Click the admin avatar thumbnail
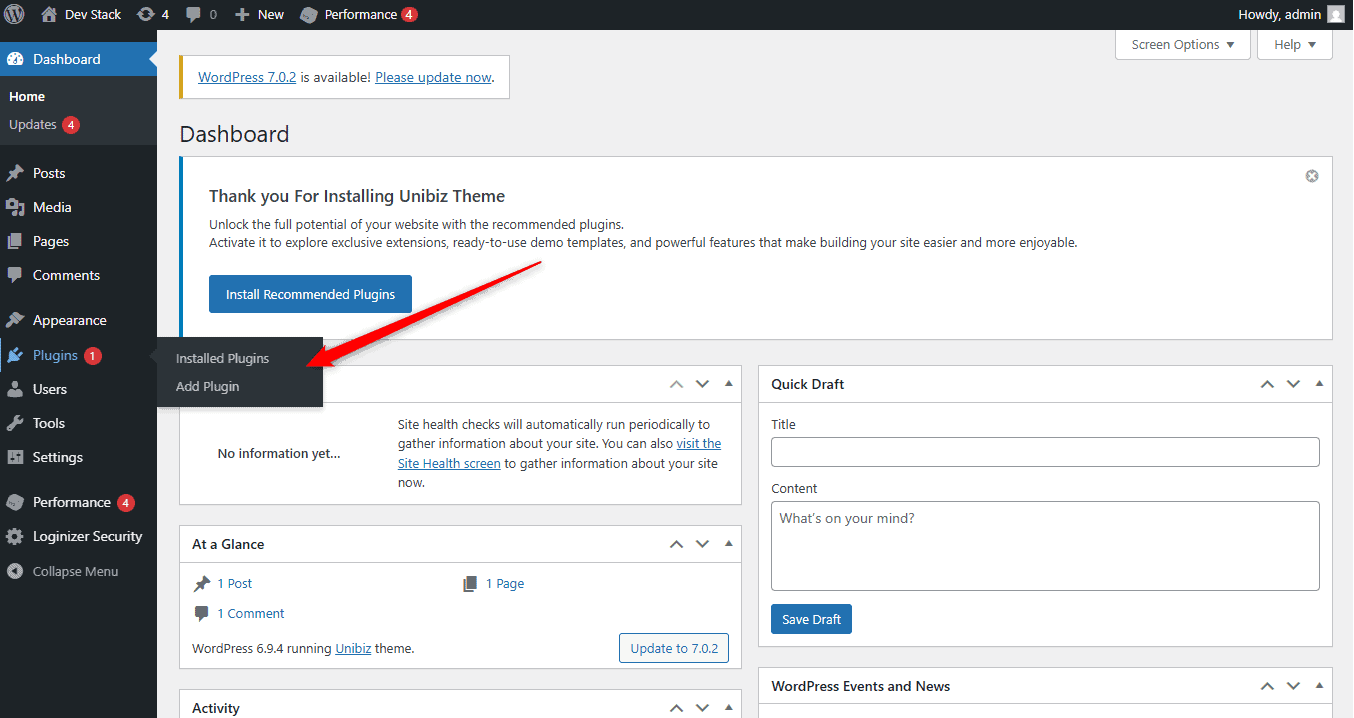Viewport: 1354px width, 718px height. 1336,14
